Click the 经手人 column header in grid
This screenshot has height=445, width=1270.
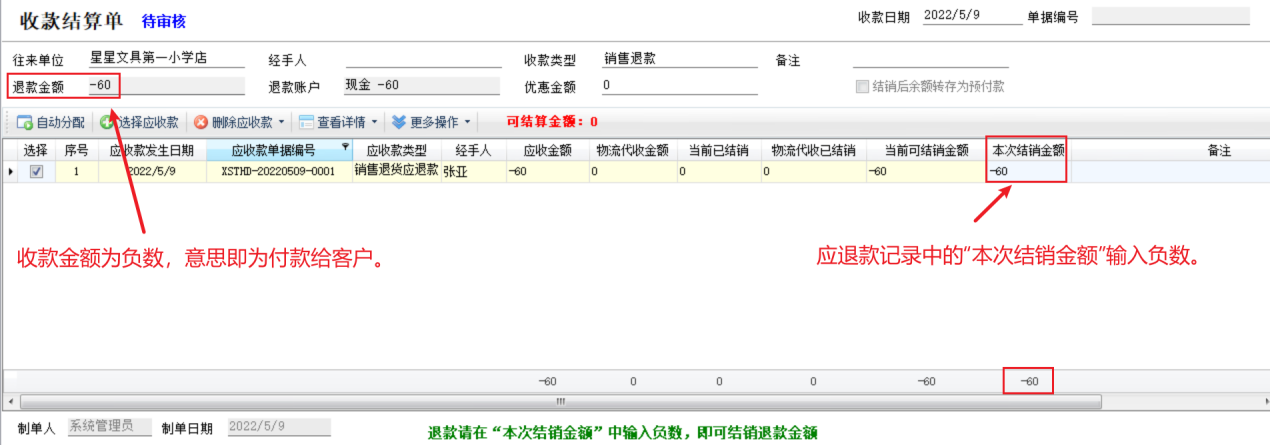pos(472,151)
